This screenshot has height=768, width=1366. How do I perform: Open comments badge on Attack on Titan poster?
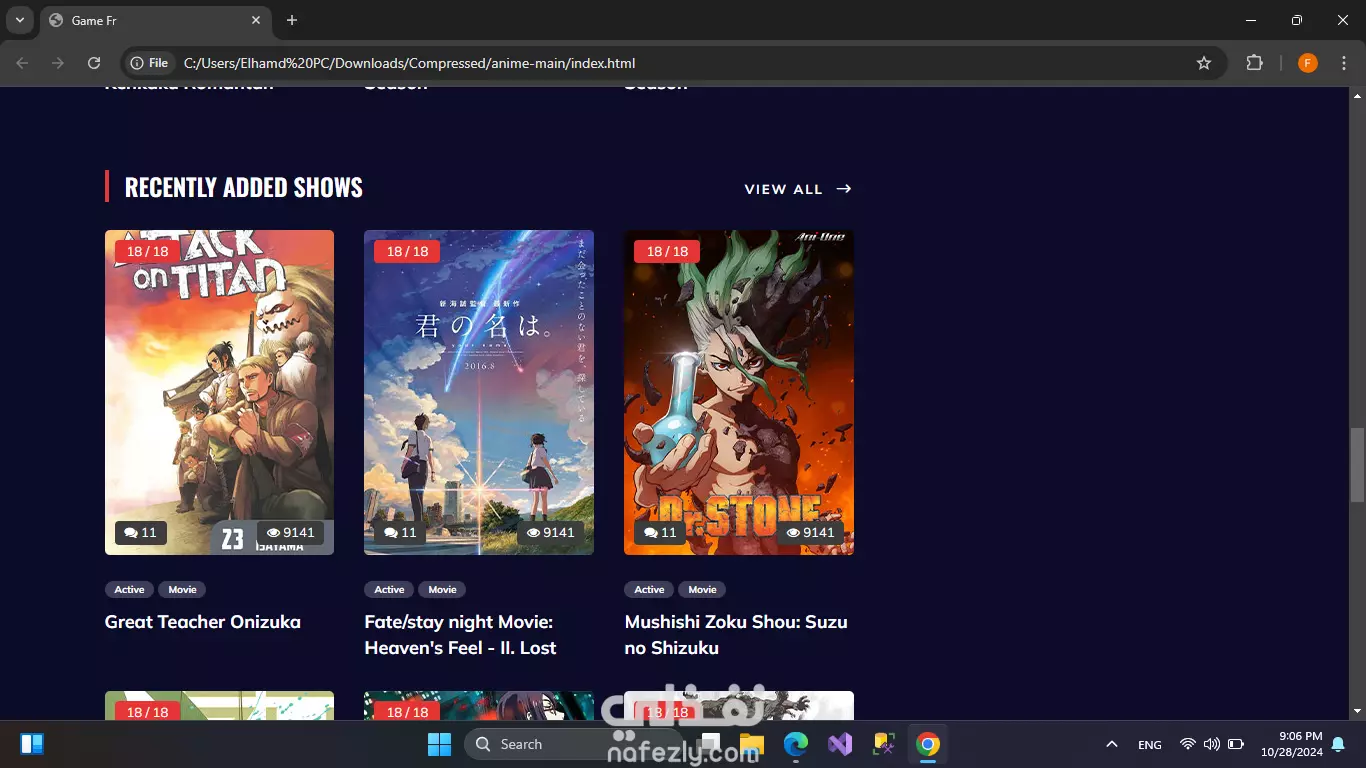click(141, 533)
